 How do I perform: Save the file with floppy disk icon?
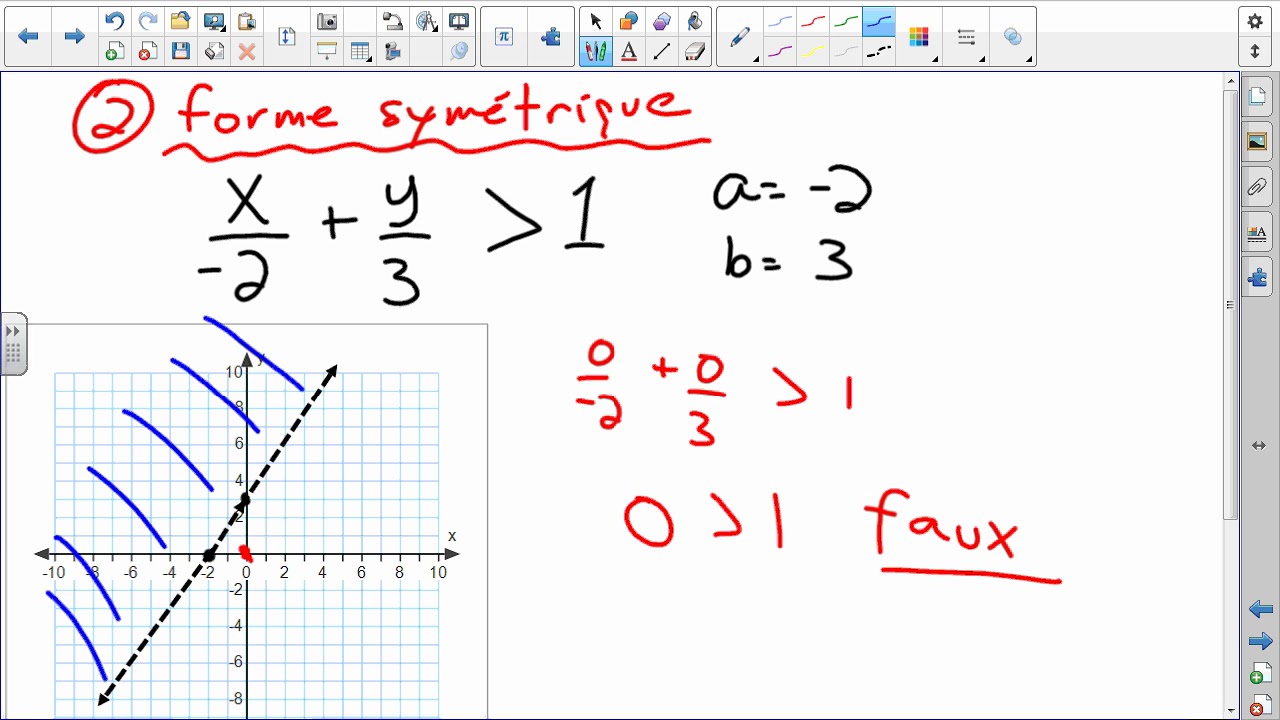180,52
